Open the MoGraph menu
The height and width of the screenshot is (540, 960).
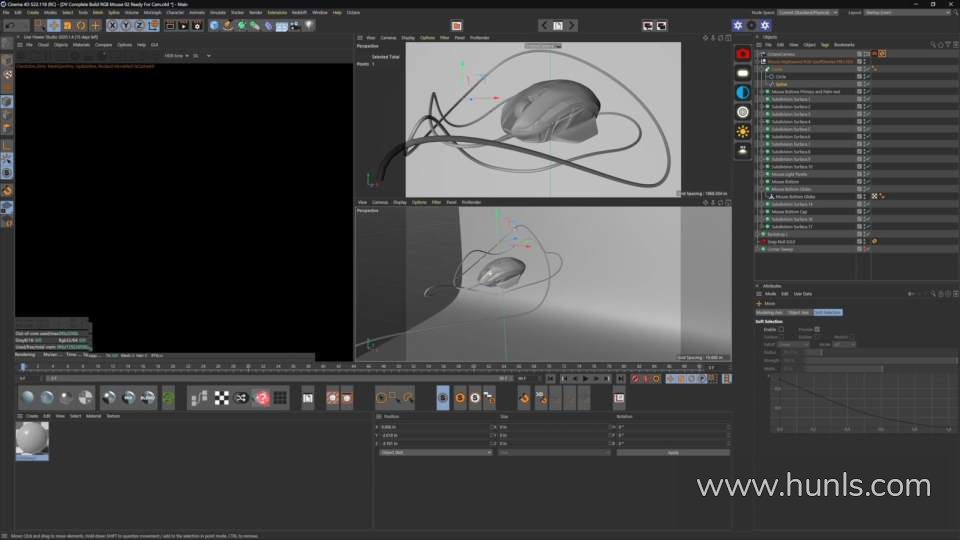(152, 12)
